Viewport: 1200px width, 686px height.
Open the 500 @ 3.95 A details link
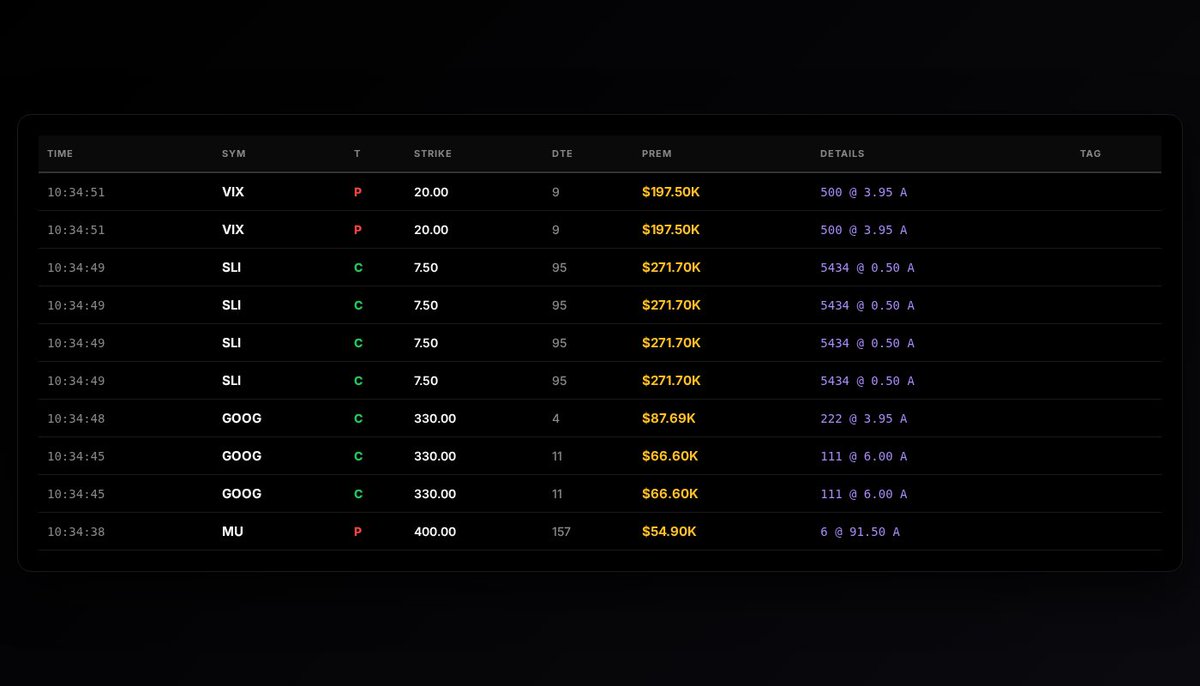862,191
